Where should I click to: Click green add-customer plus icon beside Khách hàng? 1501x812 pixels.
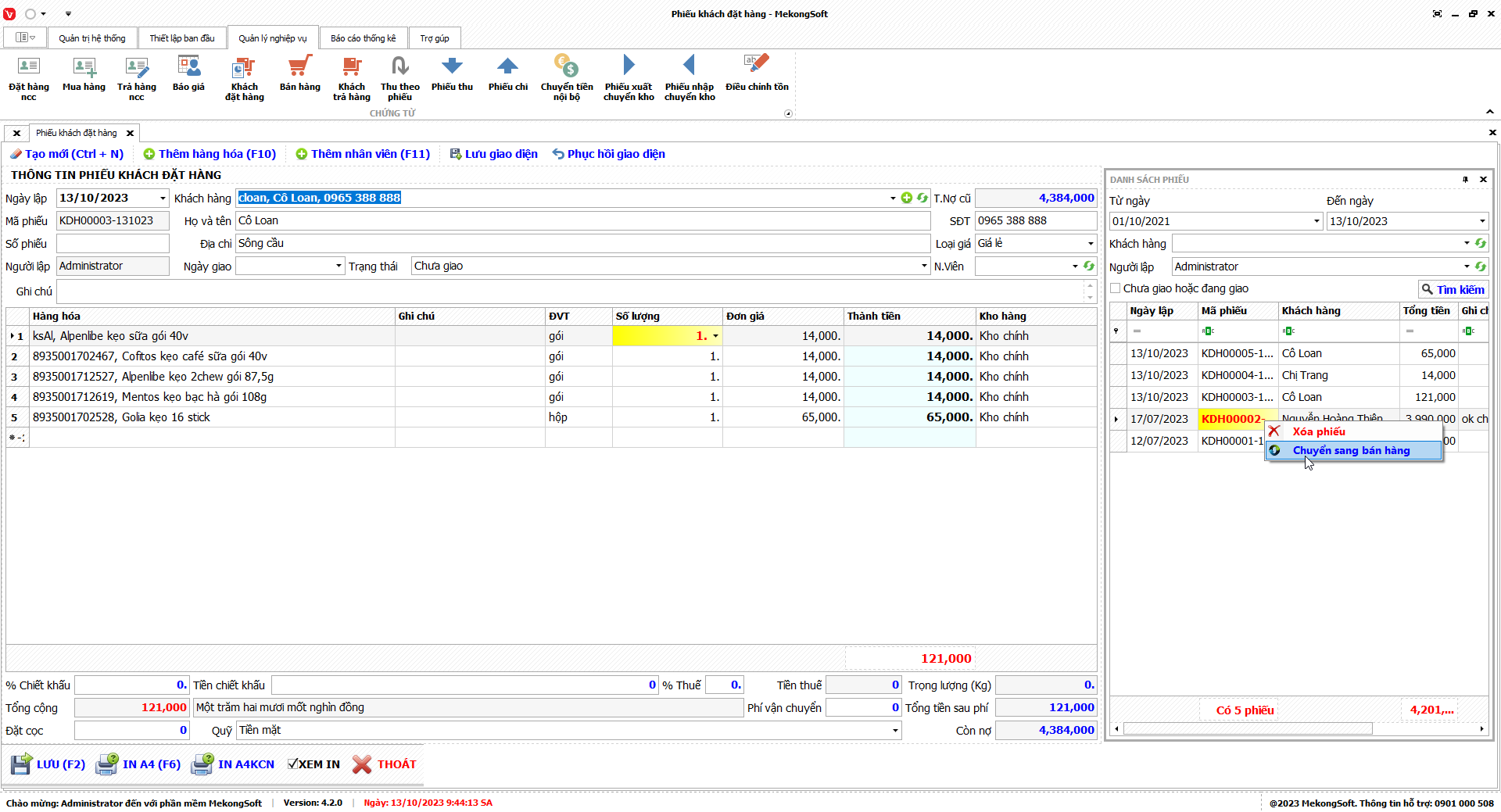tap(907, 199)
